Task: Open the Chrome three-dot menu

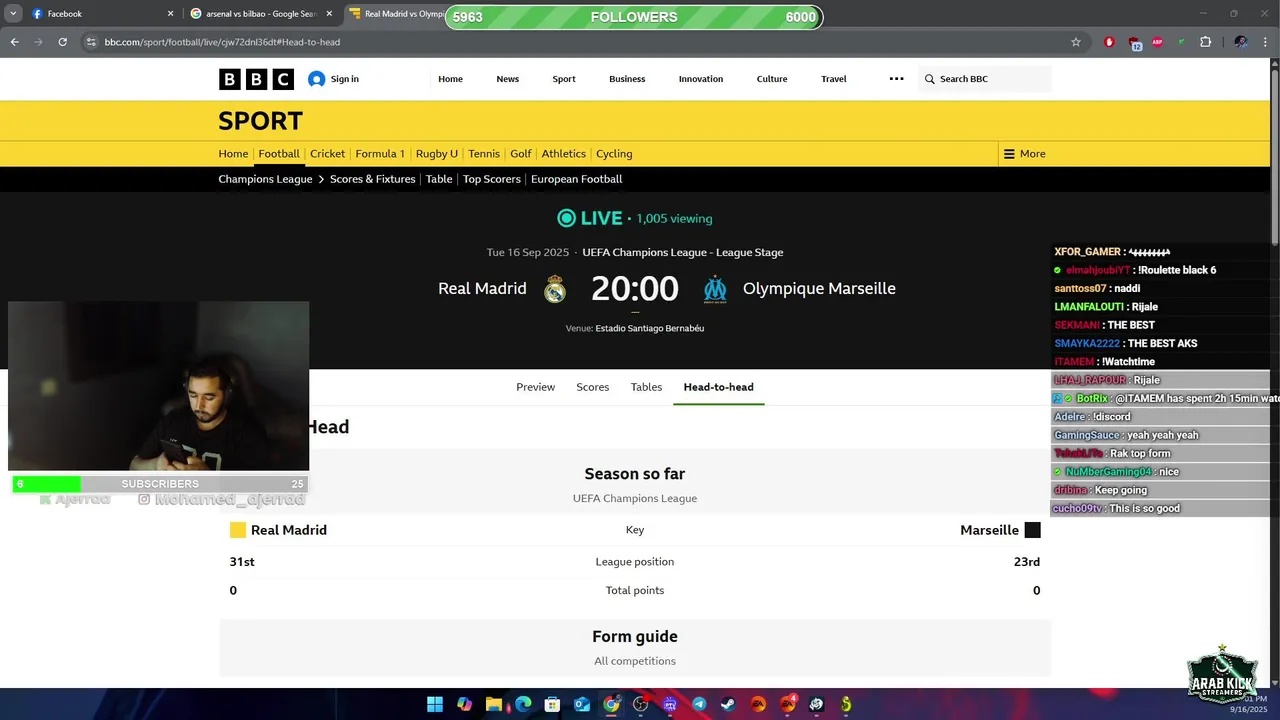Action: click(1265, 42)
